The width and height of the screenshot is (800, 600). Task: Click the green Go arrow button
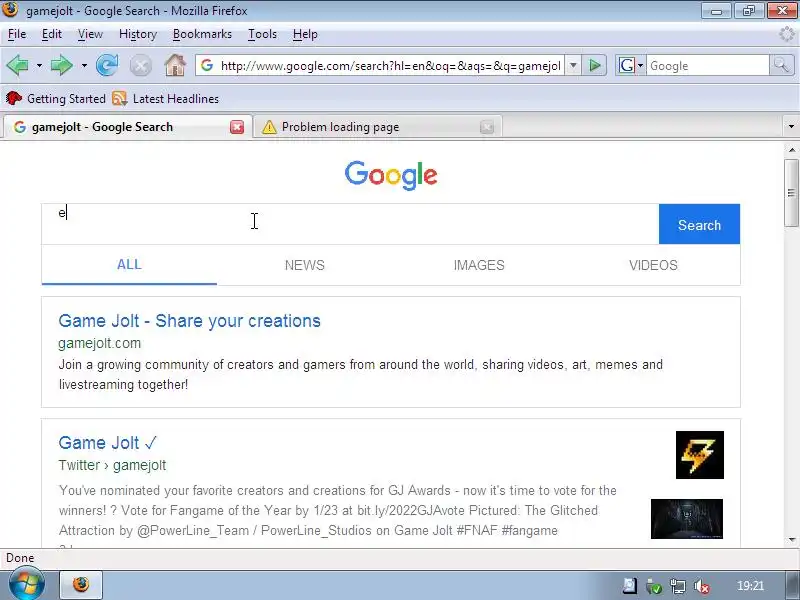tap(594, 65)
